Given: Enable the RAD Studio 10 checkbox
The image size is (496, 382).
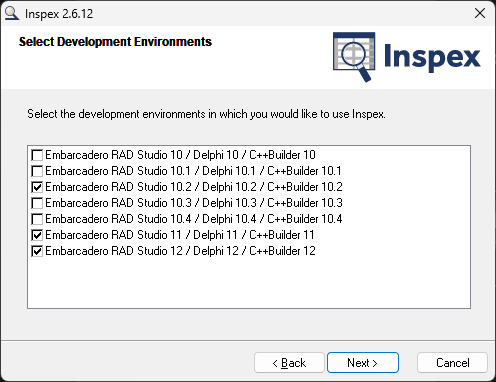Looking at the screenshot, I should coord(37,155).
